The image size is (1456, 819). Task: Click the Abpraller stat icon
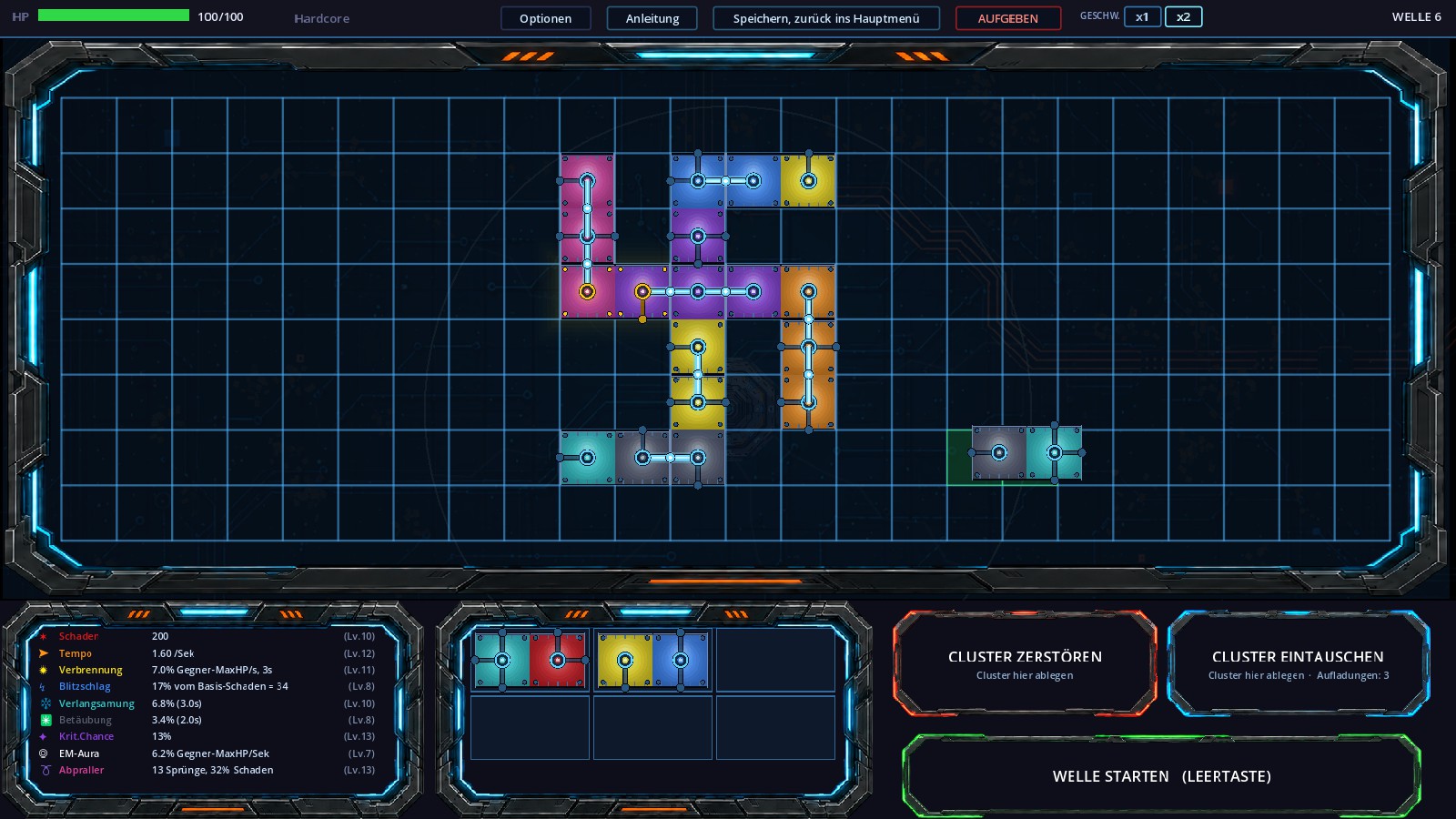(45, 770)
